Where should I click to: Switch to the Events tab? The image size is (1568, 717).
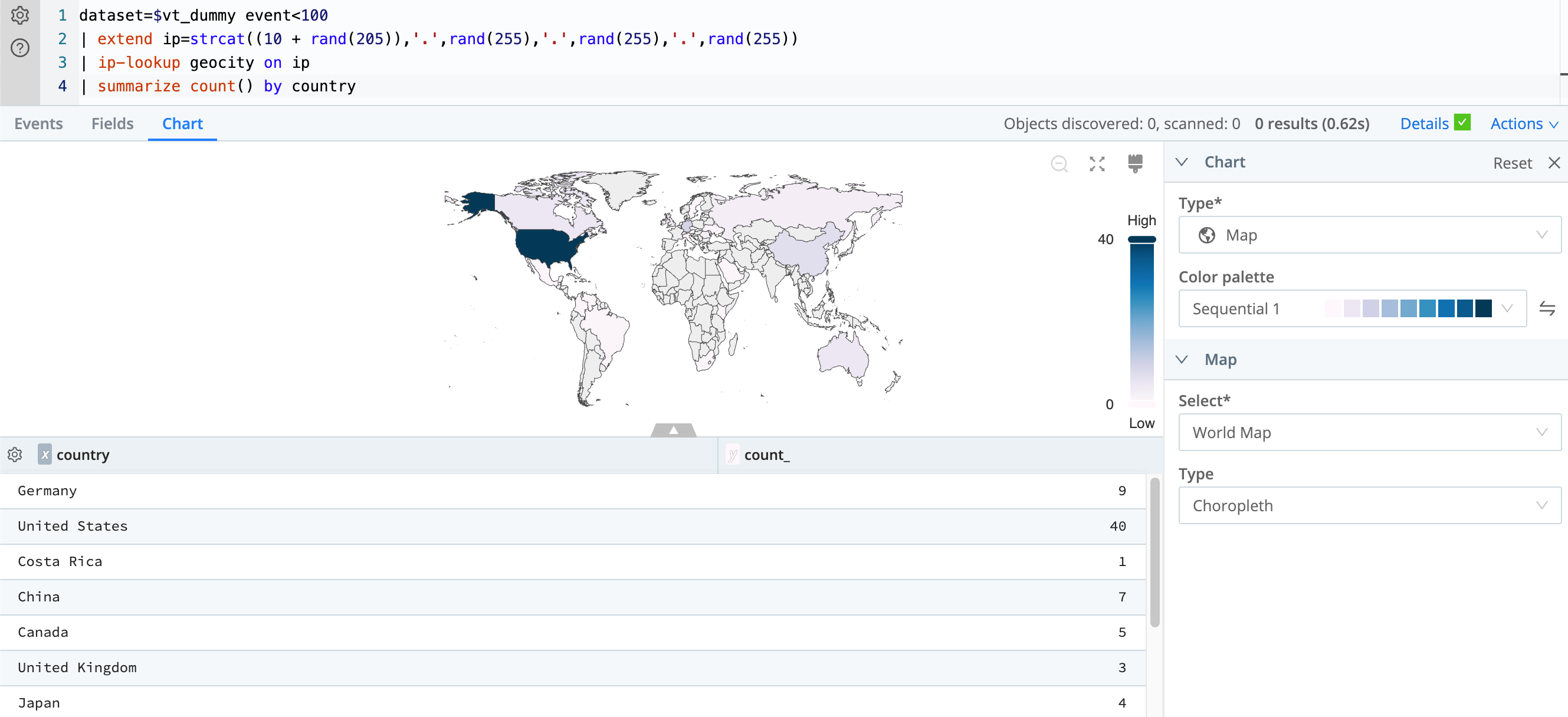[38, 124]
